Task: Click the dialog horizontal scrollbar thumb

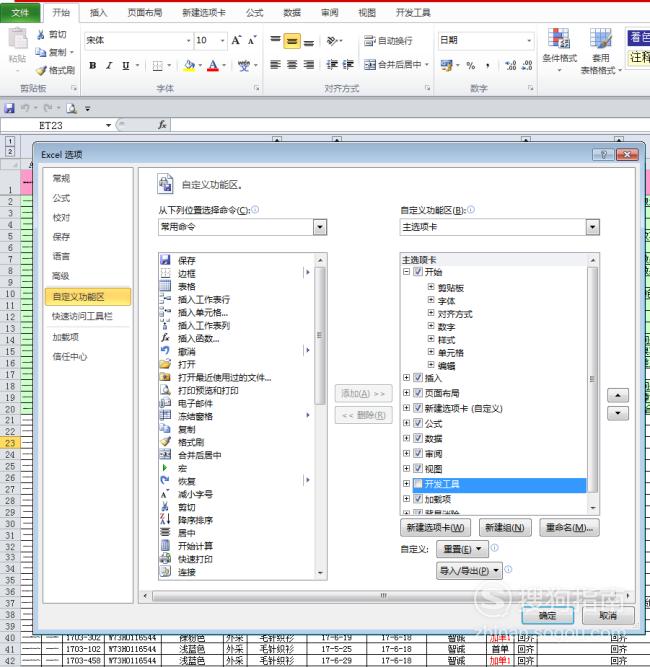Action: (383, 596)
